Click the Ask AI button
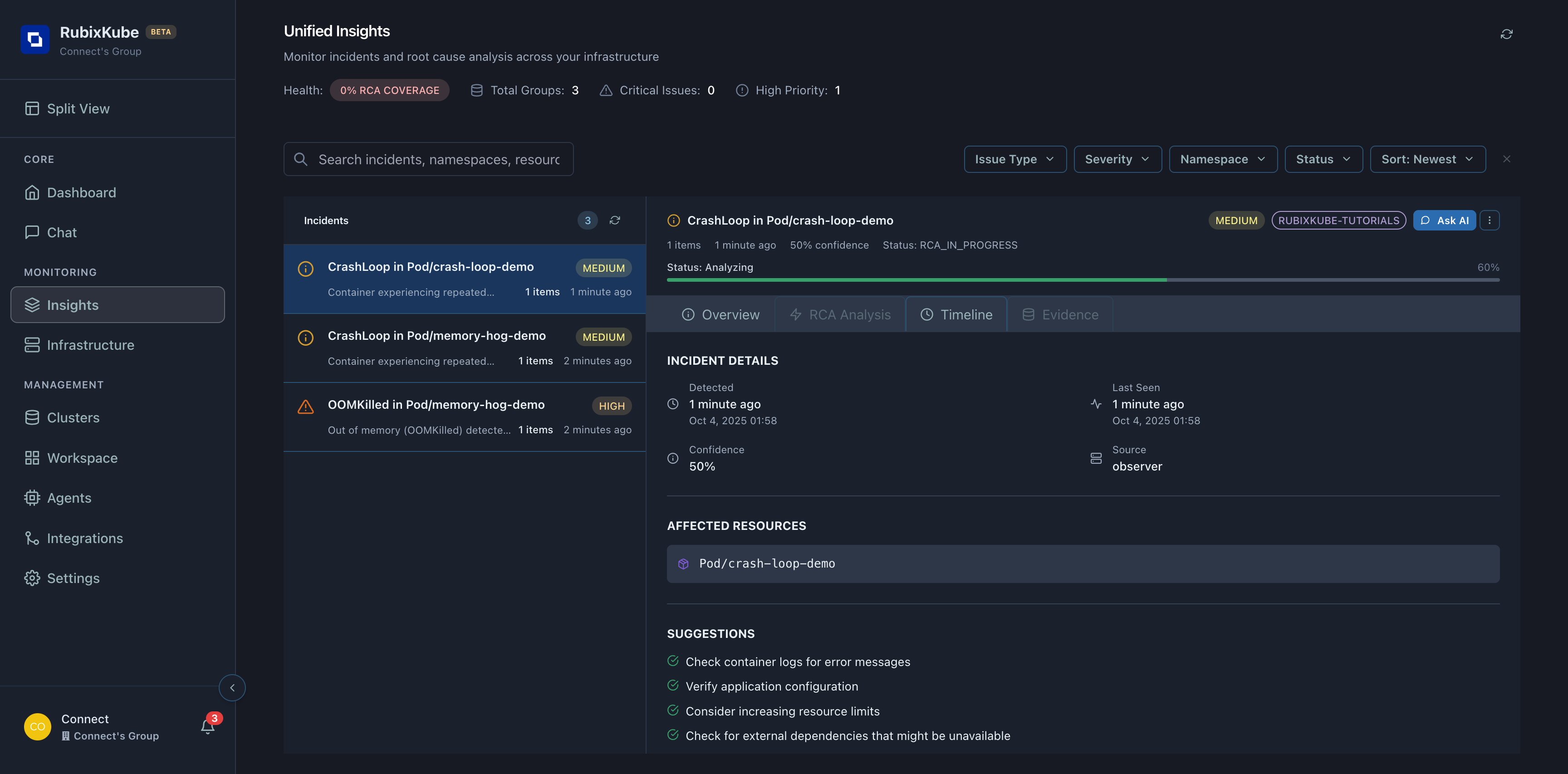1568x774 pixels. (1445, 220)
